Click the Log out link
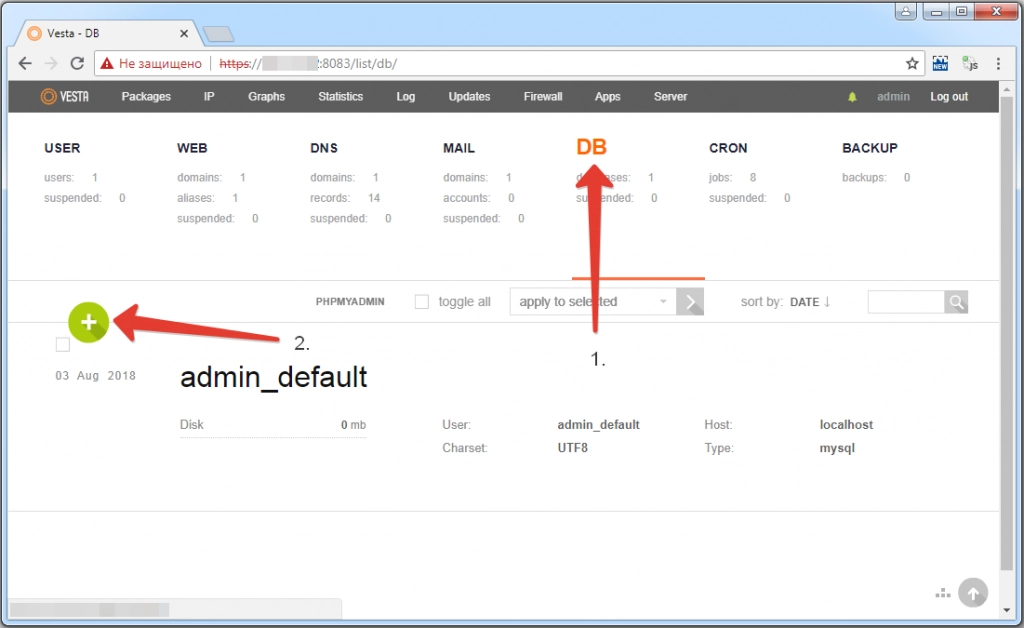Image resolution: width=1024 pixels, height=628 pixels. point(949,97)
